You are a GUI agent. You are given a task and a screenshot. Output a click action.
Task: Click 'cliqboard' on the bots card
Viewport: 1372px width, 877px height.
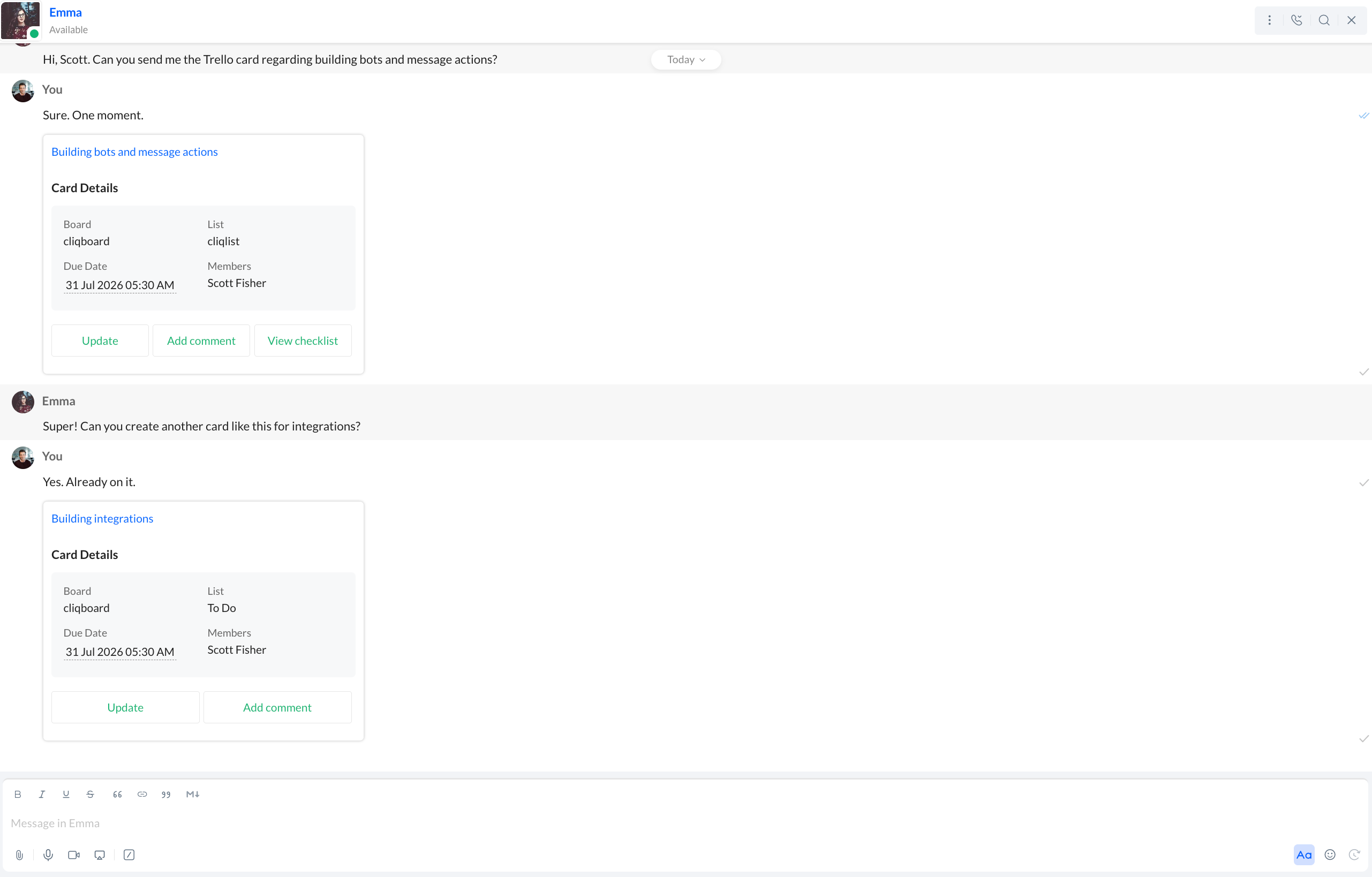click(x=87, y=241)
